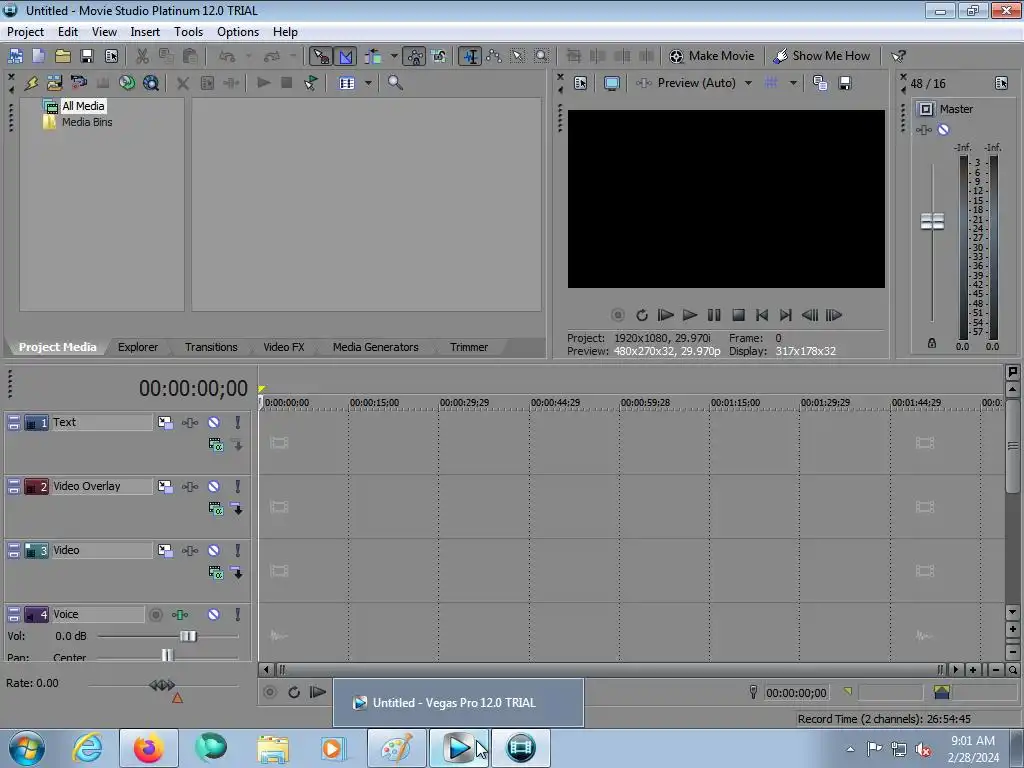Save preview snapshot to file icon
The height and width of the screenshot is (768, 1024).
point(844,83)
